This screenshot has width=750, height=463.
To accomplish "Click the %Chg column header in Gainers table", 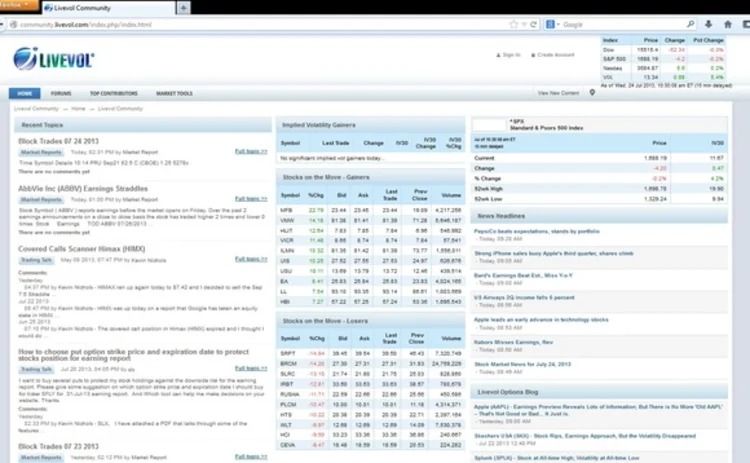I will tap(316, 195).
